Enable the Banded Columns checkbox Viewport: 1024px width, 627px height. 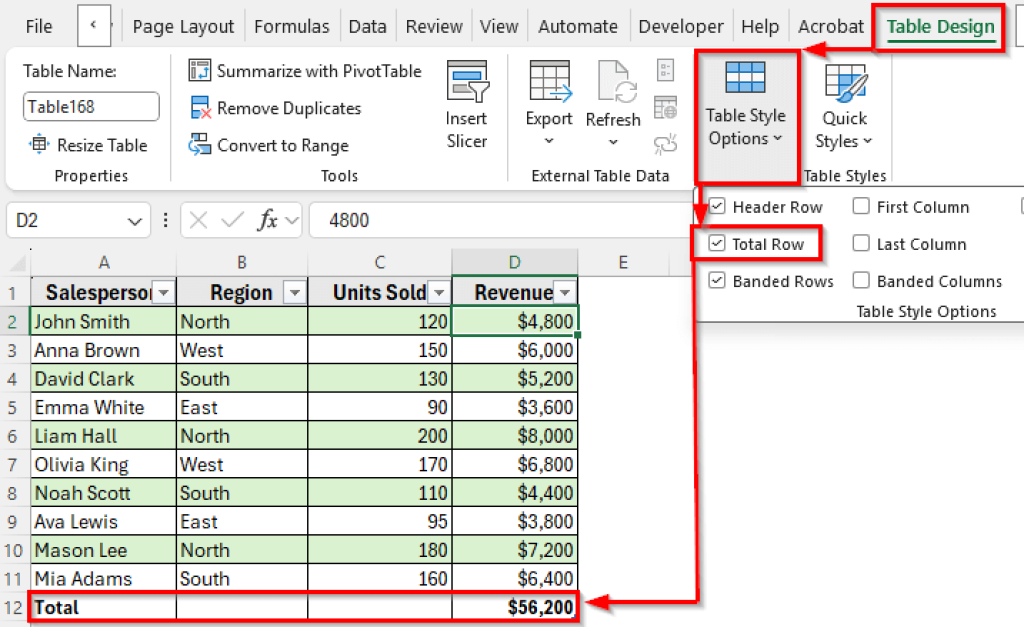[x=861, y=281]
